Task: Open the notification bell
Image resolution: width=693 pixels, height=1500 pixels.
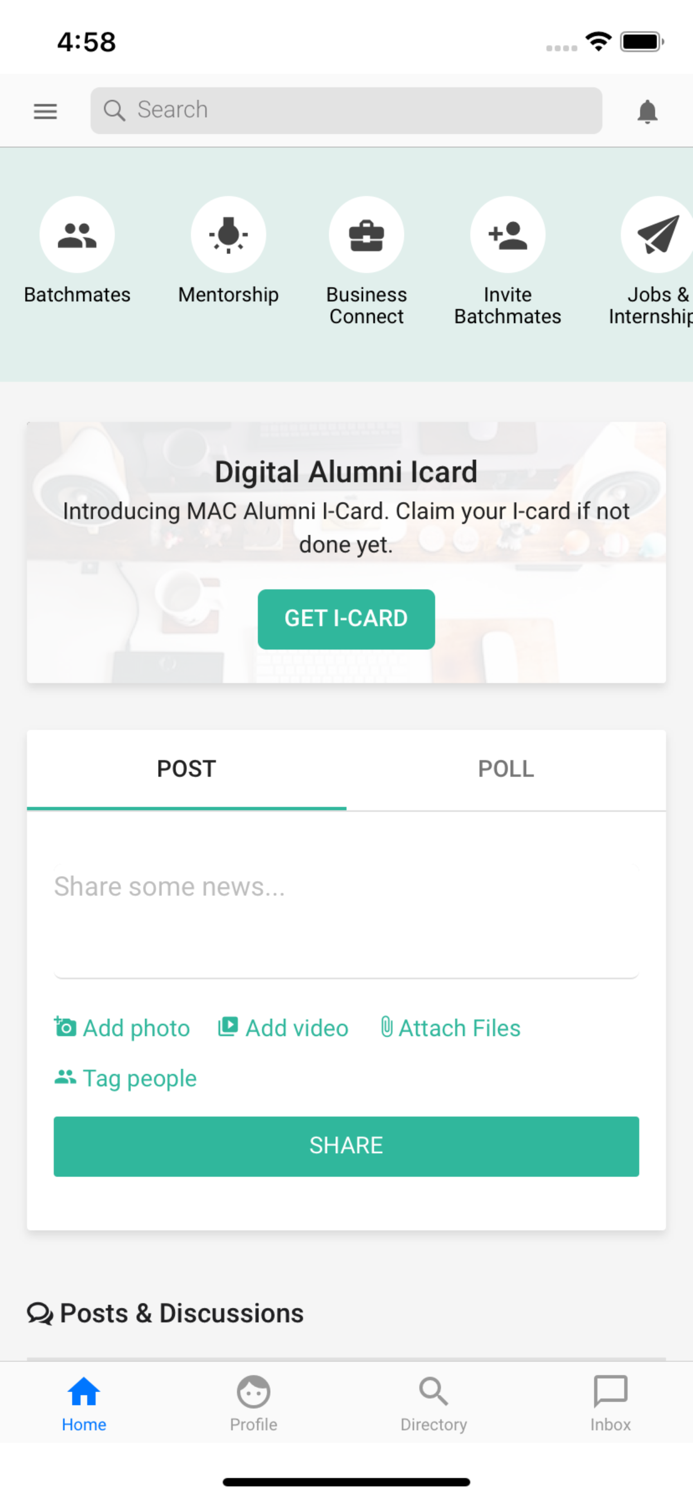Action: tap(647, 111)
